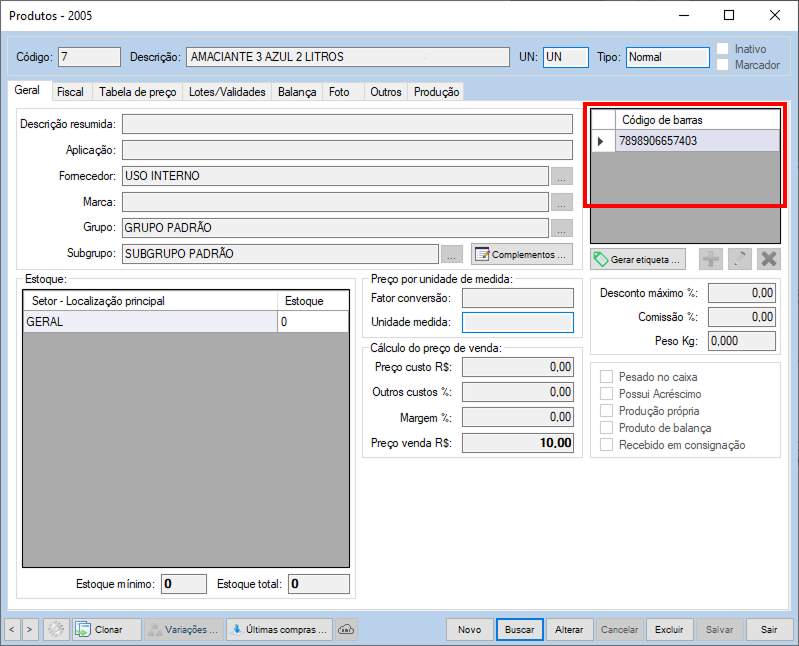Click the edit barcode pencil icon
799x646 pixels.
[740, 259]
